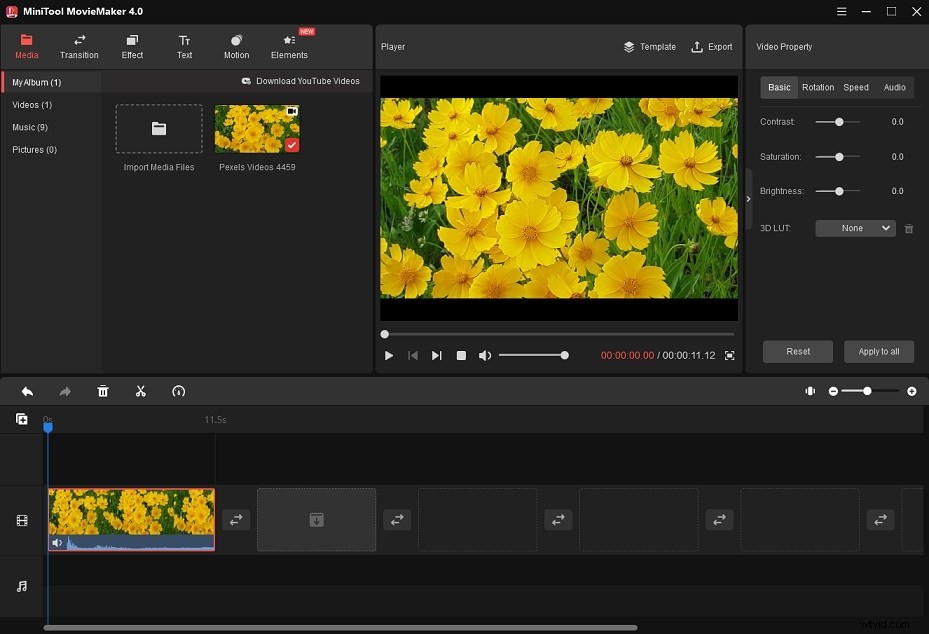Open the new Elements panel
Viewport: 929px width, 634px height.
[289, 45]
